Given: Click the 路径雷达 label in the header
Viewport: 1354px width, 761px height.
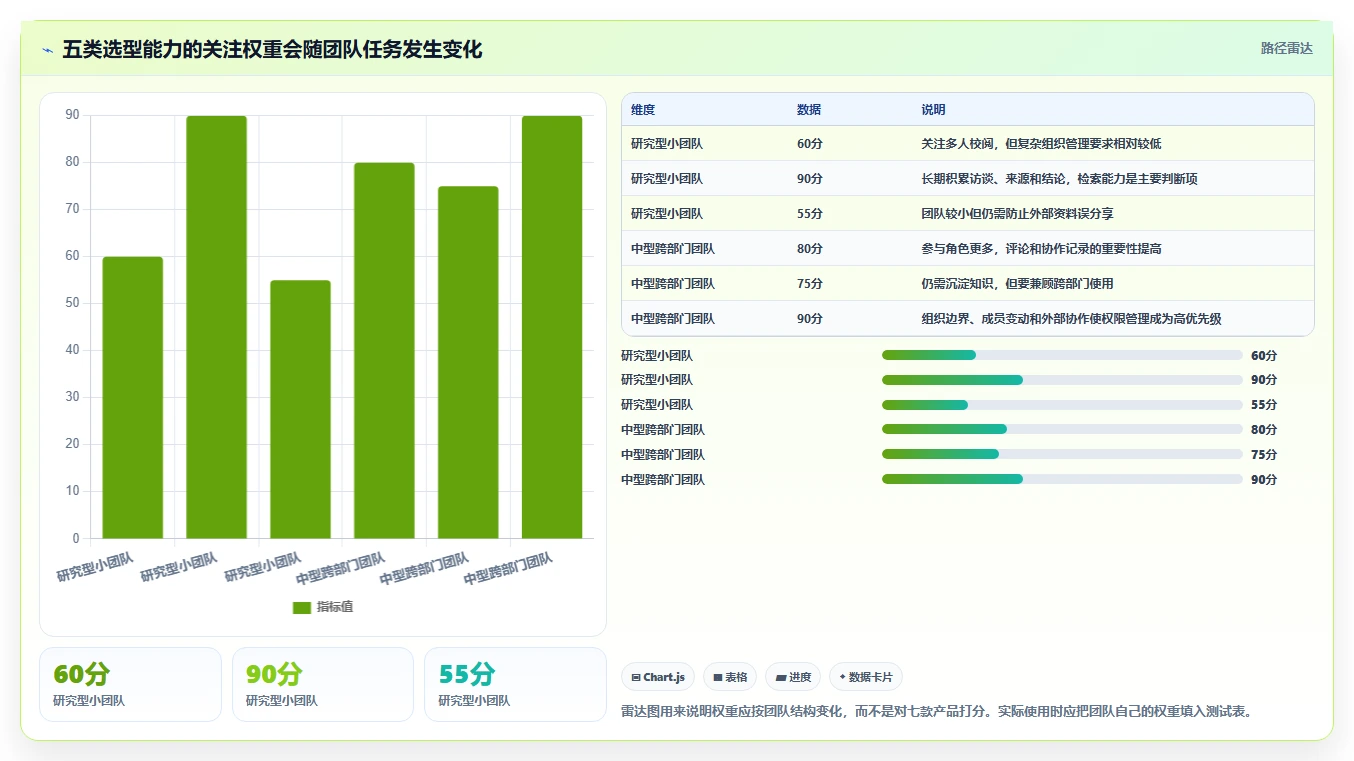Looking at the screenshot, I should 1286,48.
